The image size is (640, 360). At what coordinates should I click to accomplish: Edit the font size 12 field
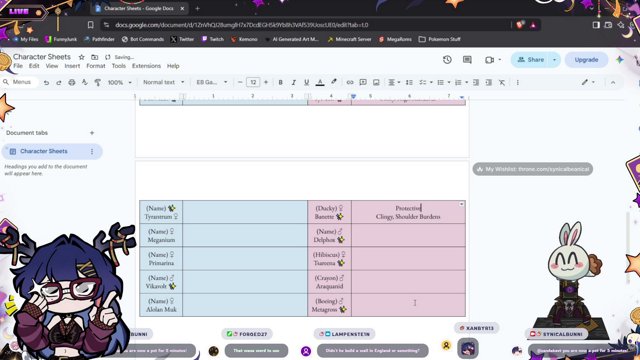tap(253, 82)
